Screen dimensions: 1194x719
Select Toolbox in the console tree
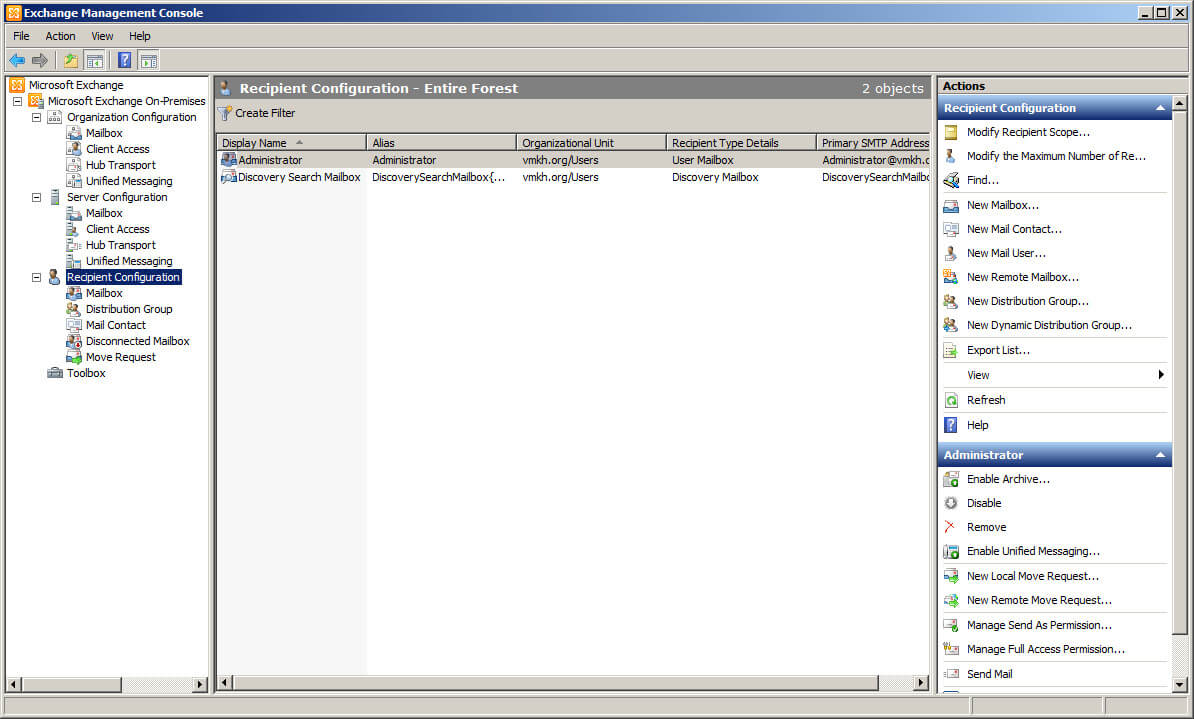coord(86,373)
